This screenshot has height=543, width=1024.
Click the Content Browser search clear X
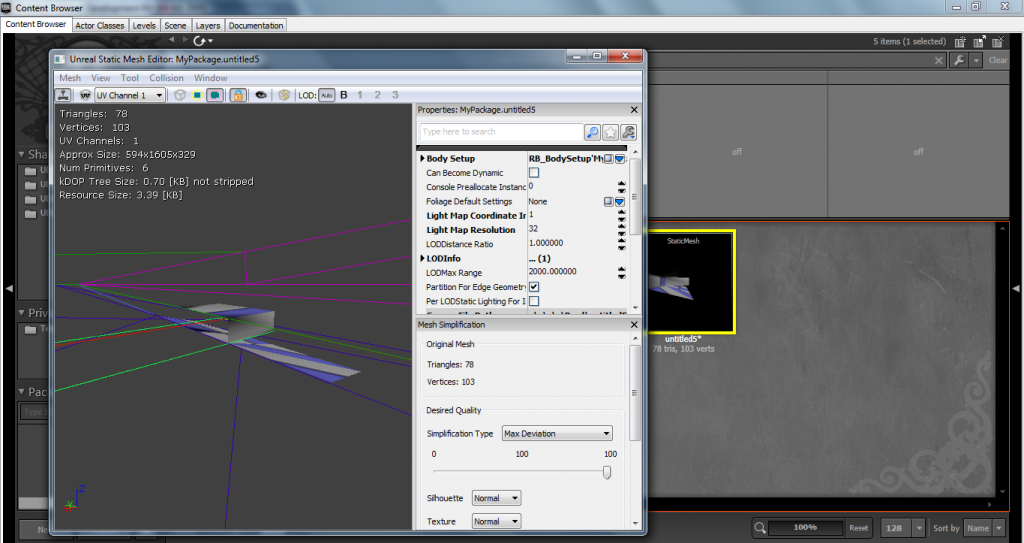point(938,60)
